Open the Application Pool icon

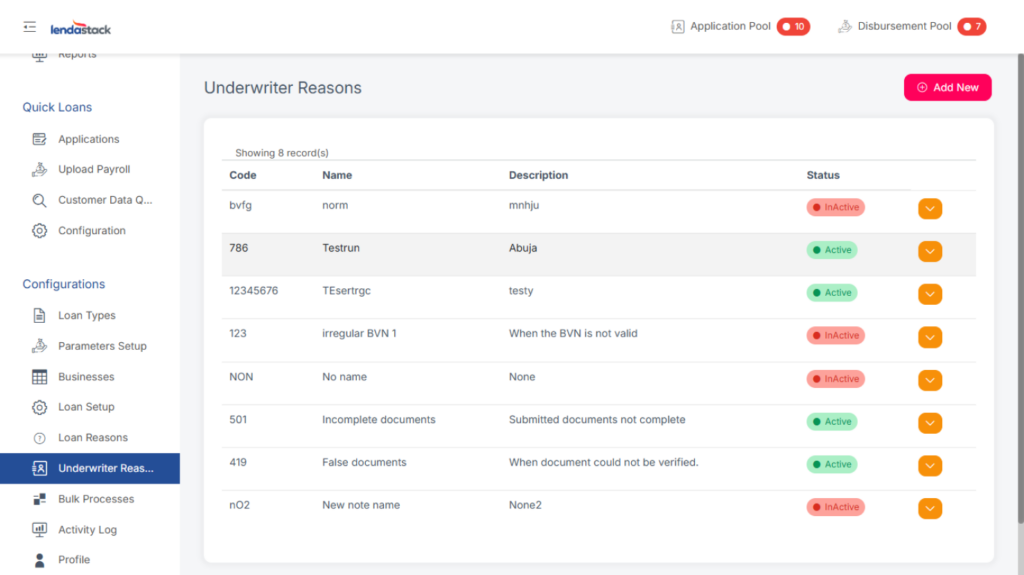click(x=678, y=27)
